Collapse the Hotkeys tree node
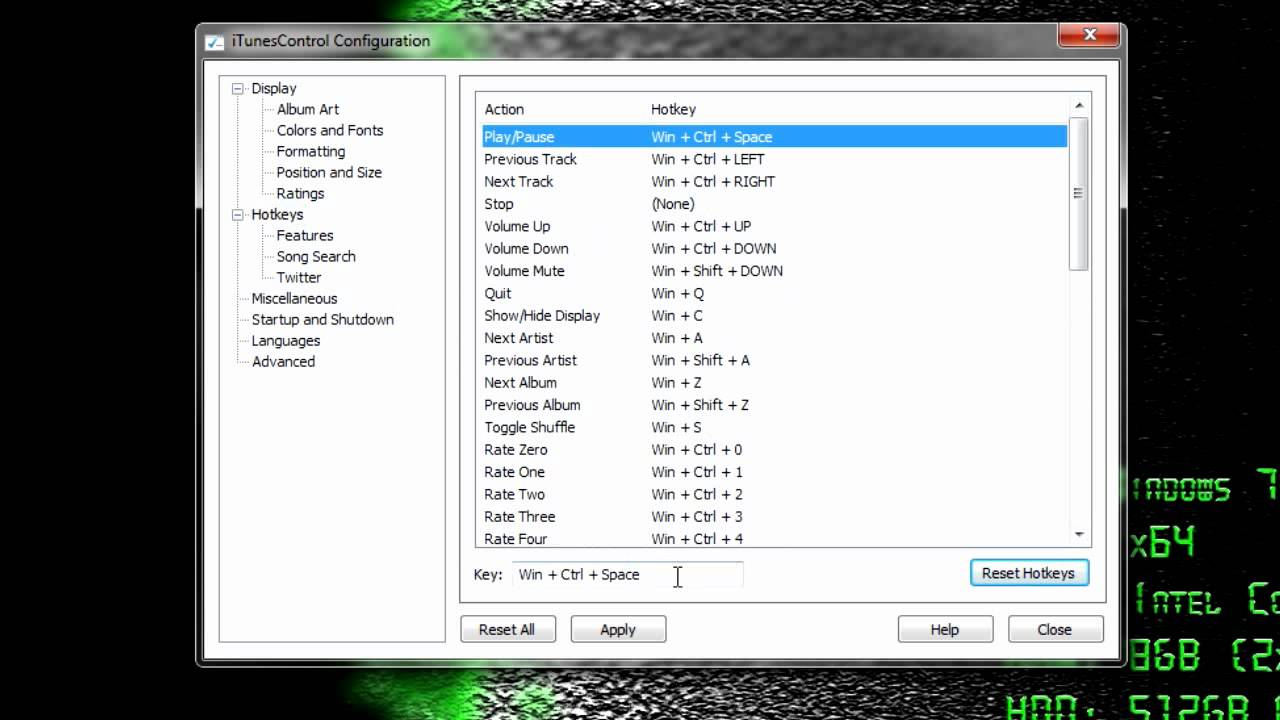 point(238,214)
